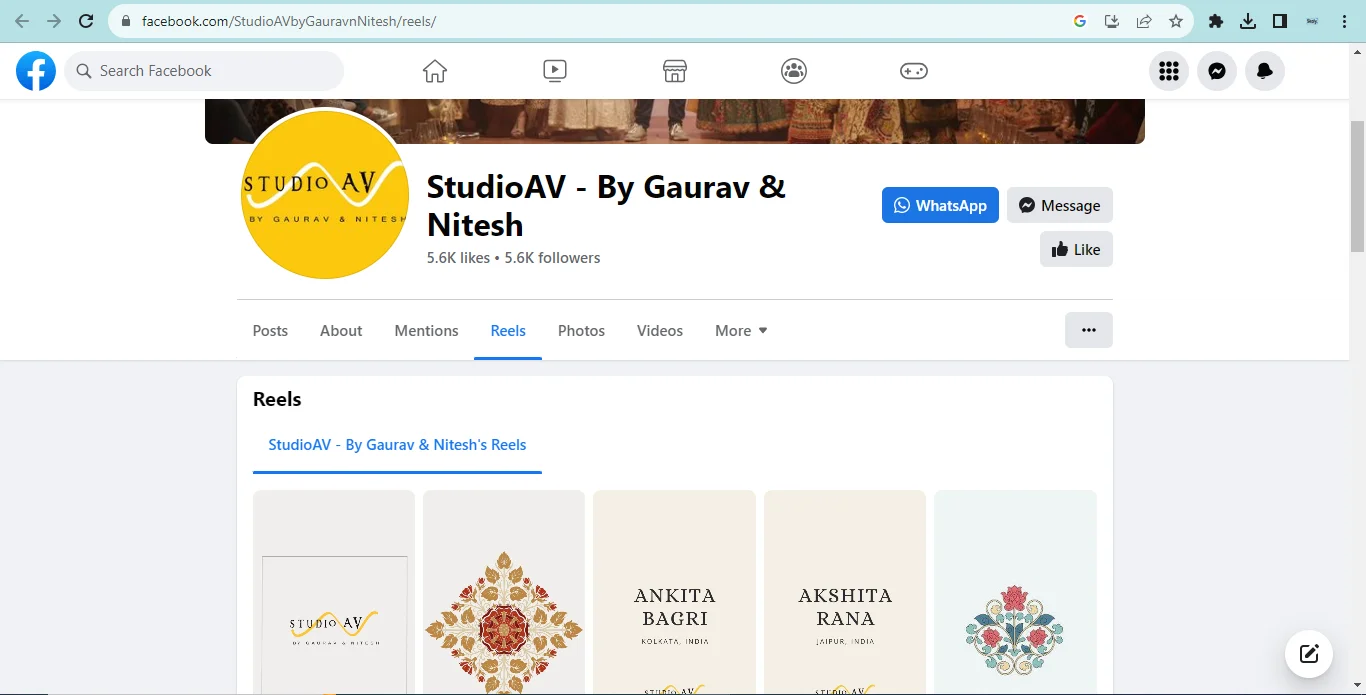
Task: Open Messenger icon in top bar
Action: coord(1217,71)
